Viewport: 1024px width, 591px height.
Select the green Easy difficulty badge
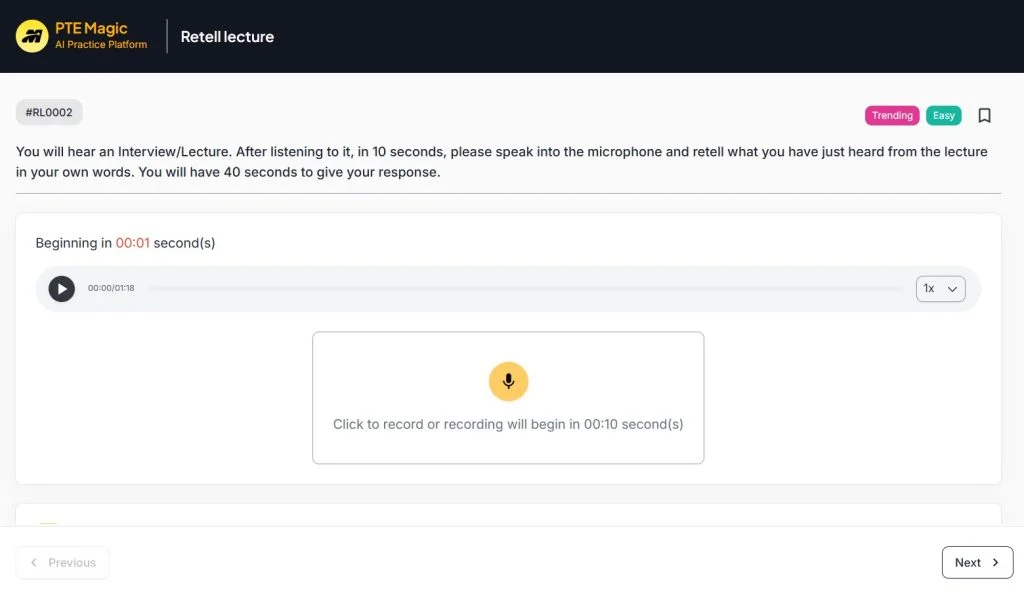[x=943, y=116]
